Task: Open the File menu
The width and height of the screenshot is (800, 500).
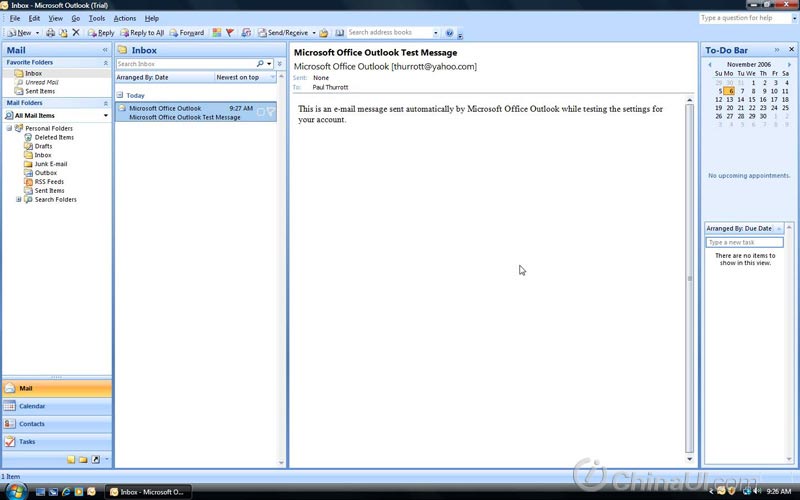Action: point(15,18)
